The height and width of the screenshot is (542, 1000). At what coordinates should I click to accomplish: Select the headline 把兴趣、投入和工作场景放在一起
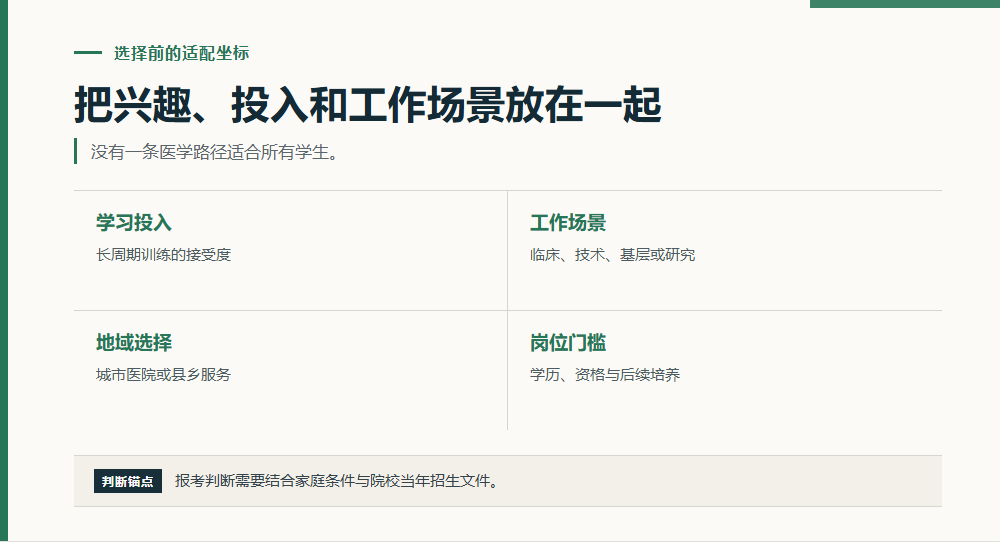click(368, 105)
